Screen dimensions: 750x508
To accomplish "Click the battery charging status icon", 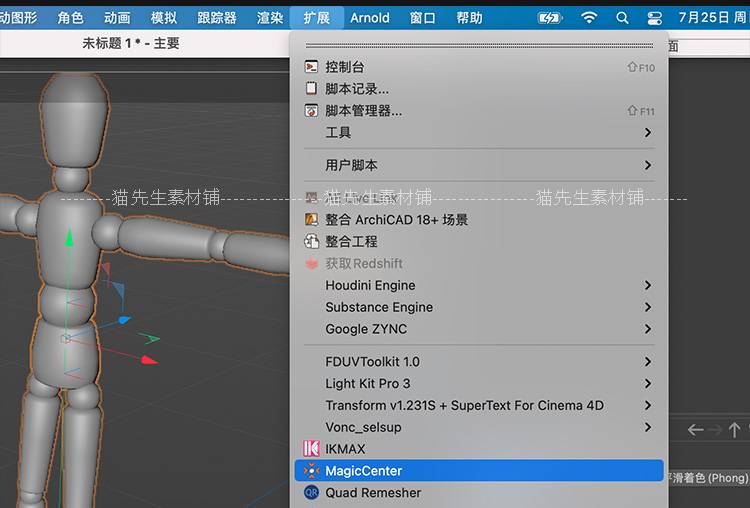I will 550,18.
